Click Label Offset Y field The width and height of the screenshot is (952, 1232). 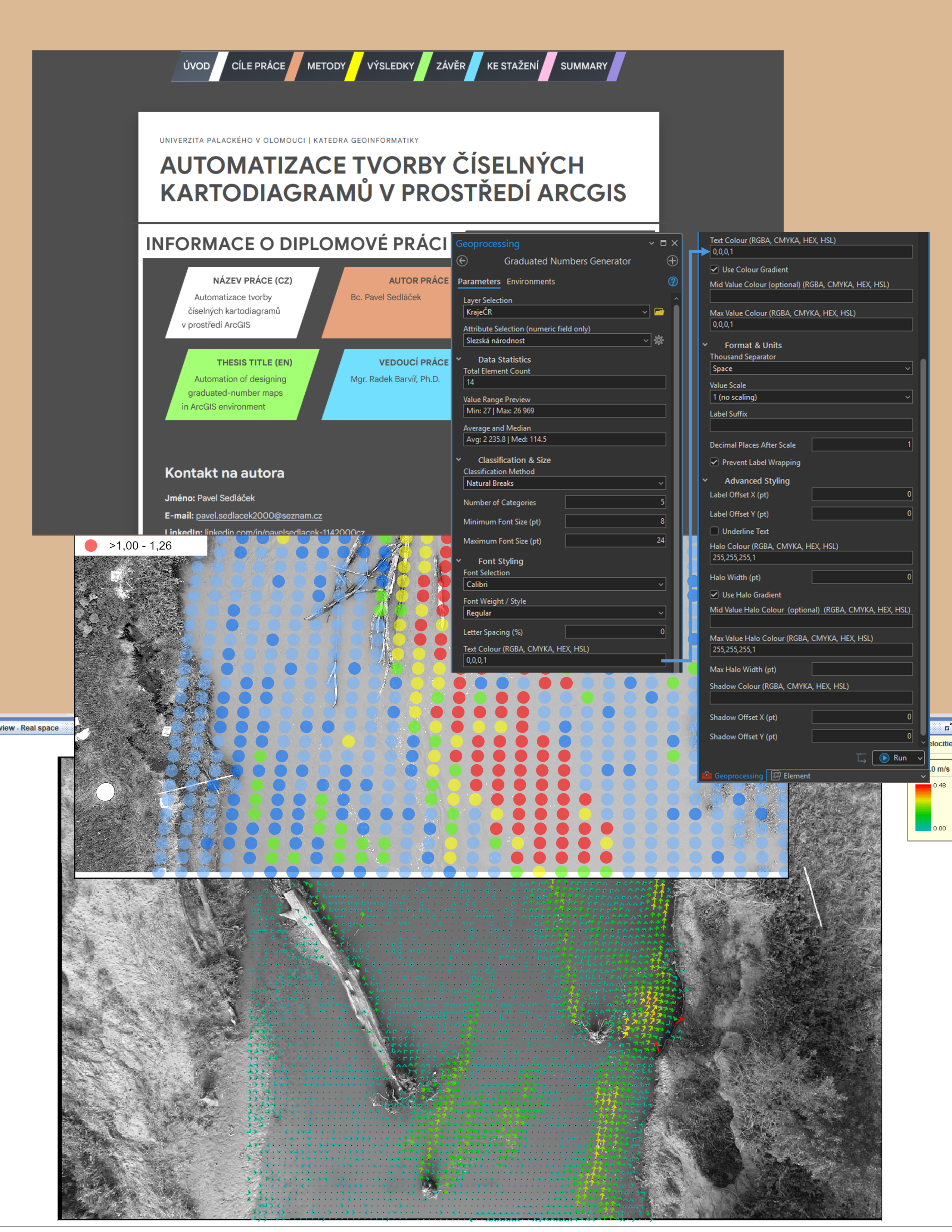[862, 513]
